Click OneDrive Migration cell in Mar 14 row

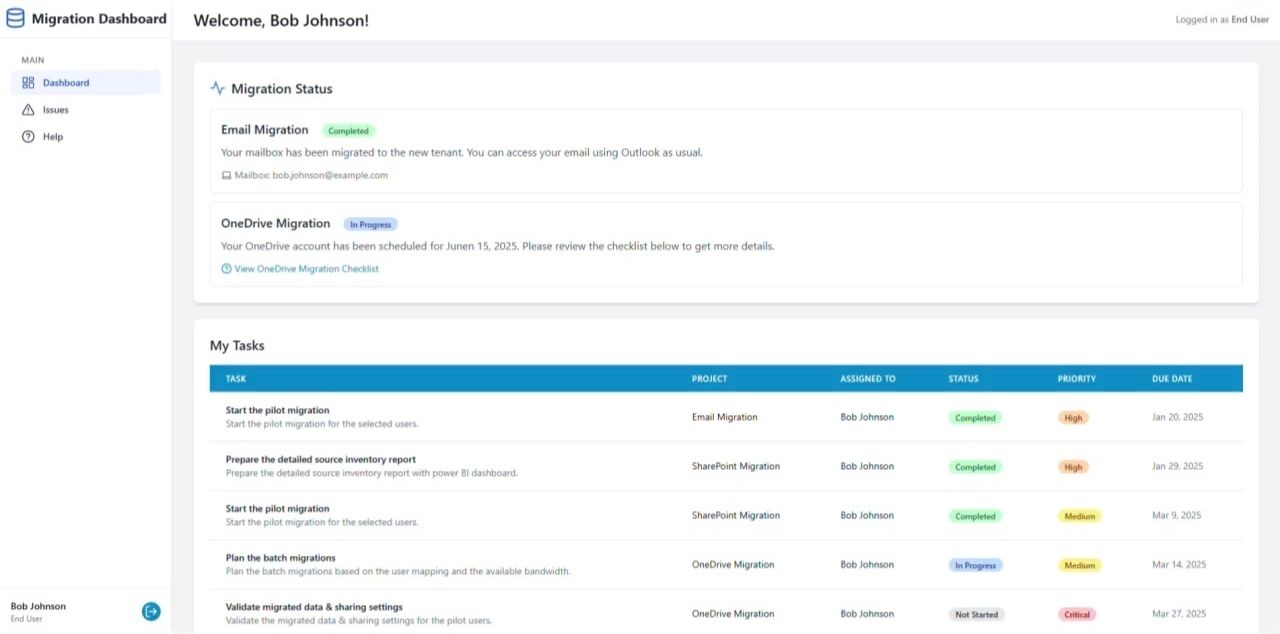pos(733,565)
